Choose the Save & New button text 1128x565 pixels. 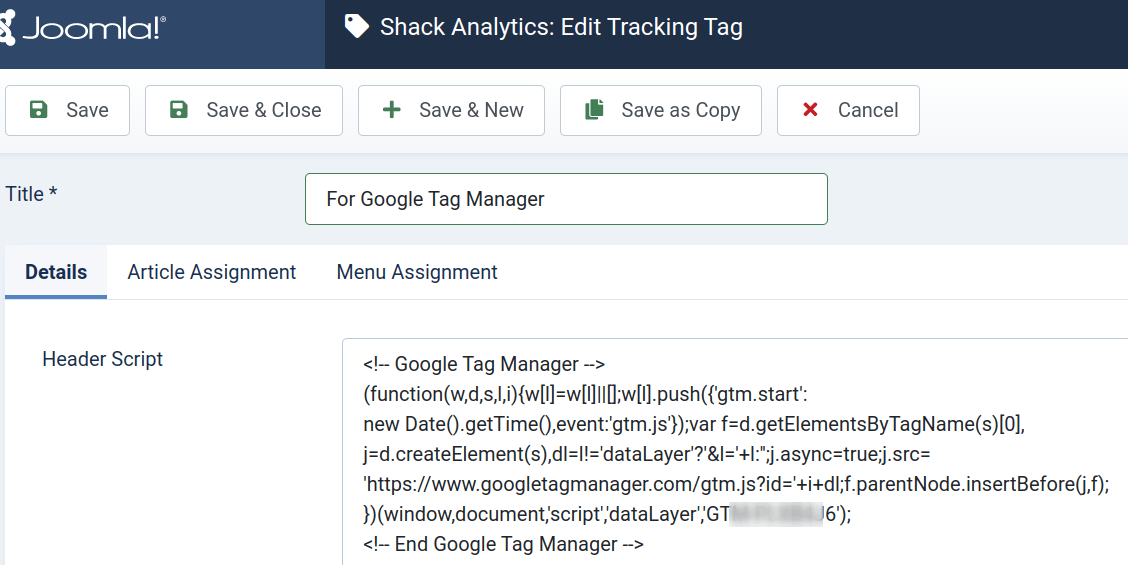click(471, 110)
